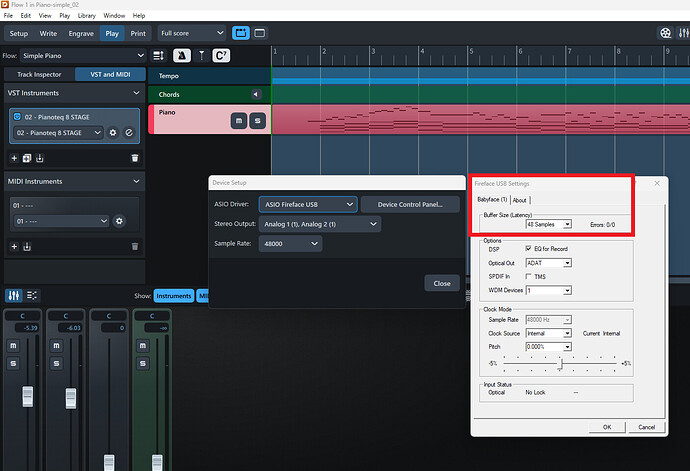690x471 pixels.
Task: Open the Full score layout dropdown
Action: (192, 33)
